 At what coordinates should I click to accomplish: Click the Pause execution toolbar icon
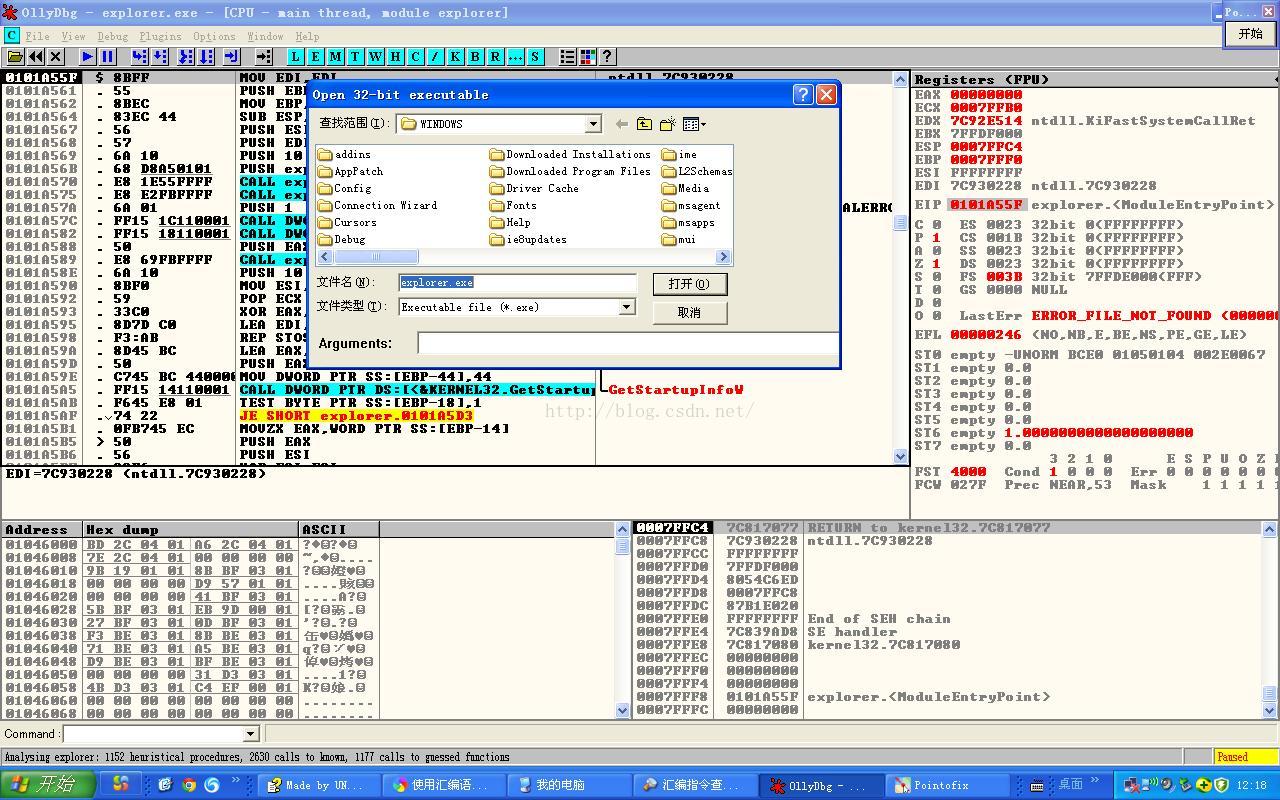pyautogui.click(x=107, y=57)
